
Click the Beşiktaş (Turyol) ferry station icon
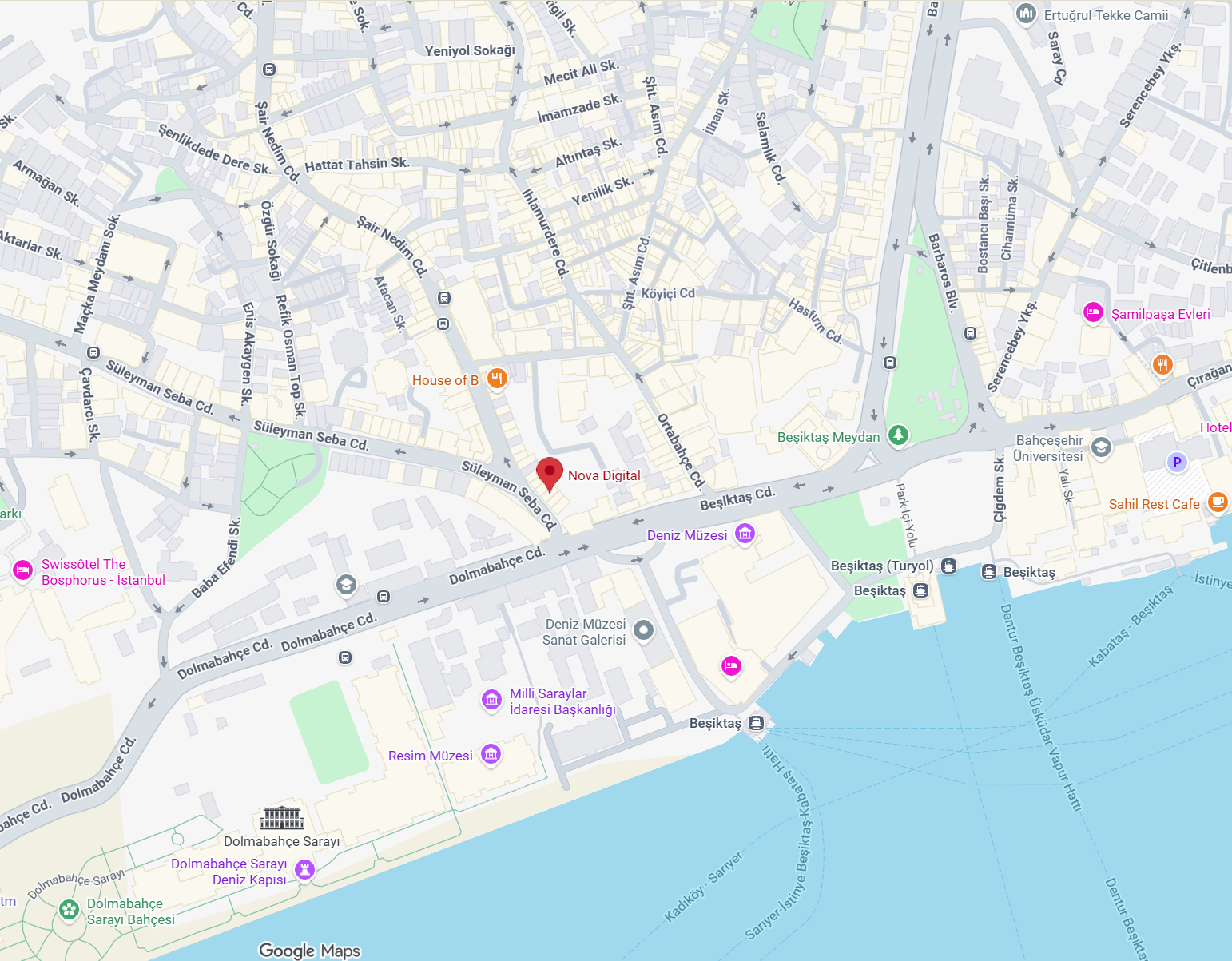pos(948,566)
